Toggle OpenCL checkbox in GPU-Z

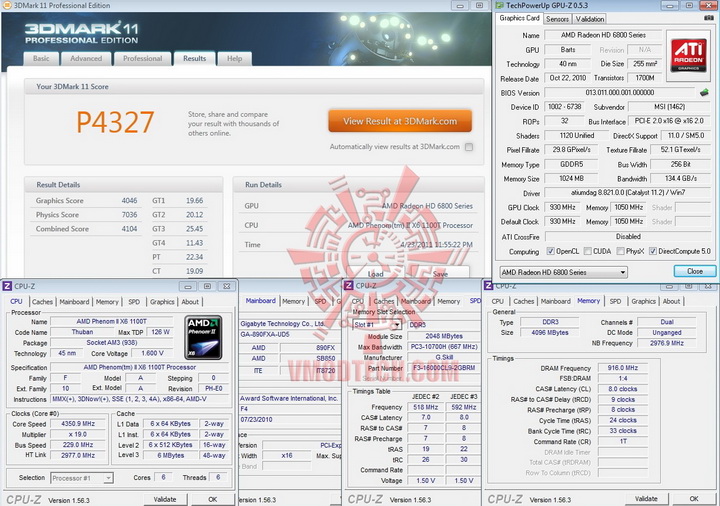[550, 251]
